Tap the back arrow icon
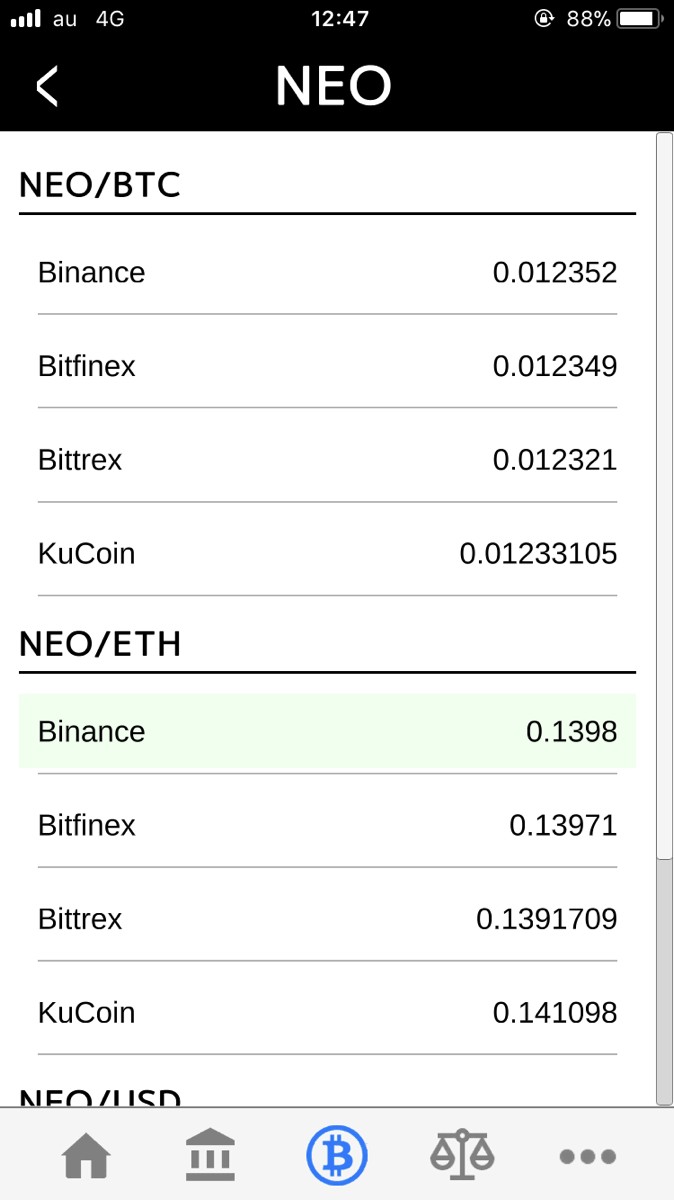This screenshot has width=674, height=1200. tap(47, 87)
